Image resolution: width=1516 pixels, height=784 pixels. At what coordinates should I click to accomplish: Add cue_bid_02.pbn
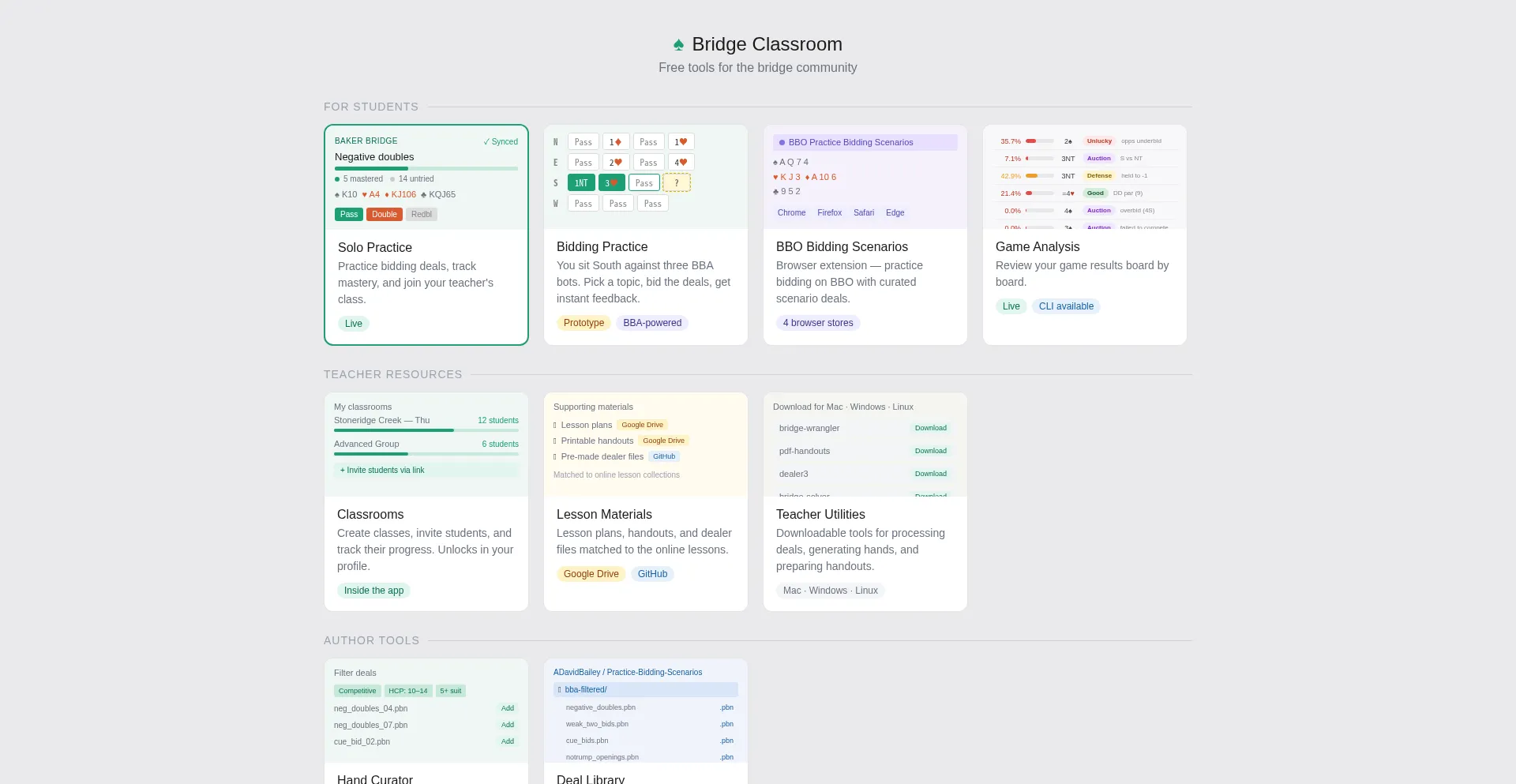(508, 741)
